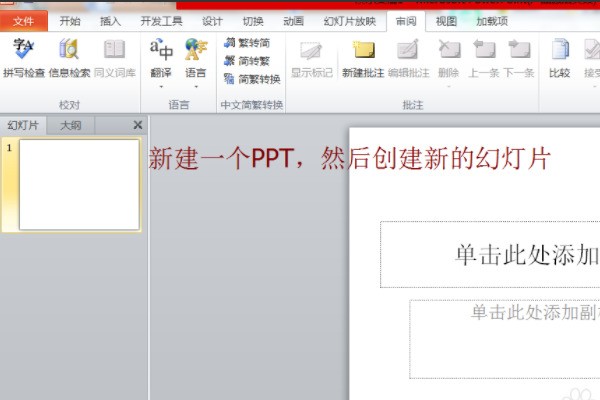Screen dimensions: 600x400
Task: Click the 接受 accept changes icon
Action: coord(592,50)
